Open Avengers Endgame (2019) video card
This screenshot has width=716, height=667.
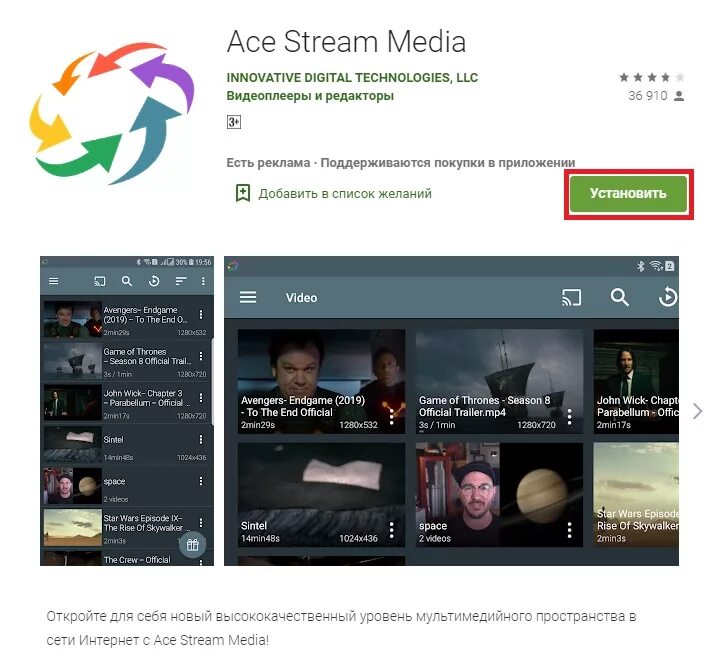[321, 381]
